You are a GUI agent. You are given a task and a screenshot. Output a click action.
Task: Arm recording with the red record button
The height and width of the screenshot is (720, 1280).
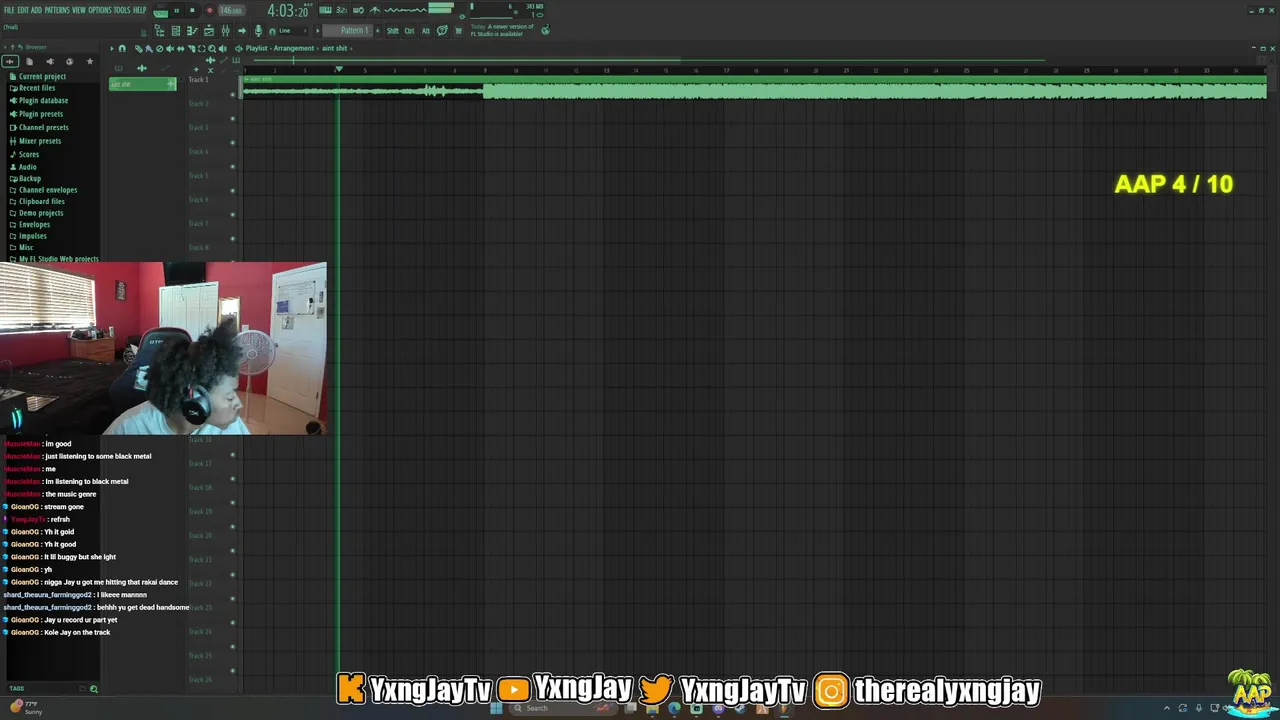209,10
